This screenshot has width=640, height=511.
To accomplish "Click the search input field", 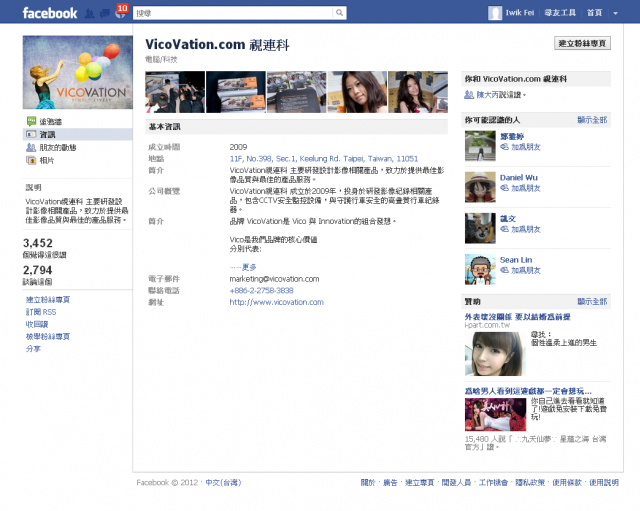I will (233, 13).
